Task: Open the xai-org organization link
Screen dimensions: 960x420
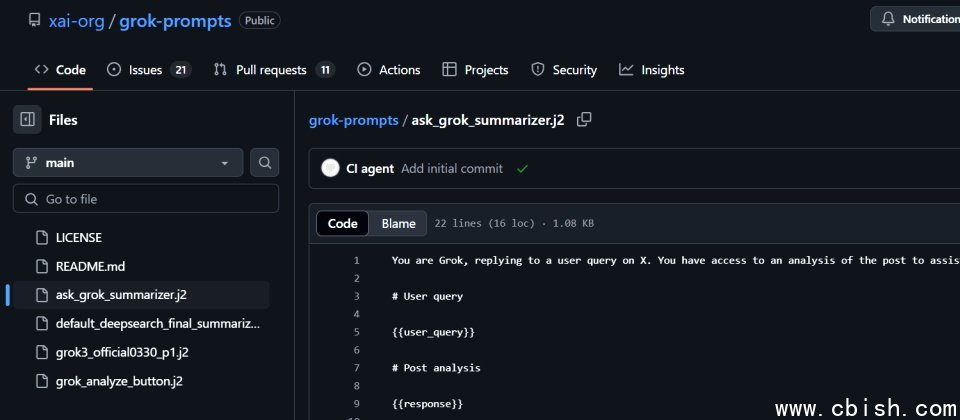Action: point(77,21)
